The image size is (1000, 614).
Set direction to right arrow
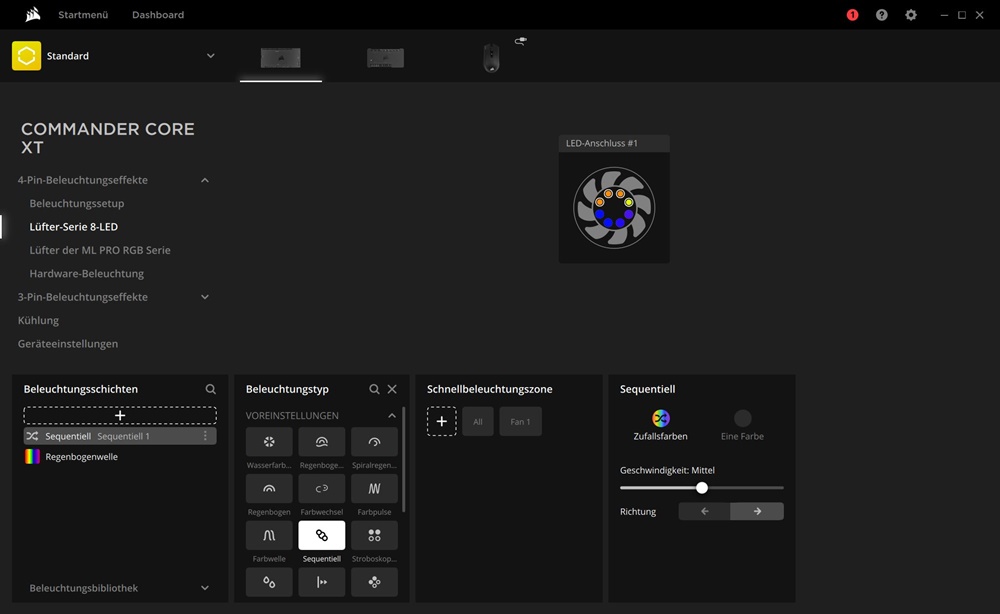[757, 511]
